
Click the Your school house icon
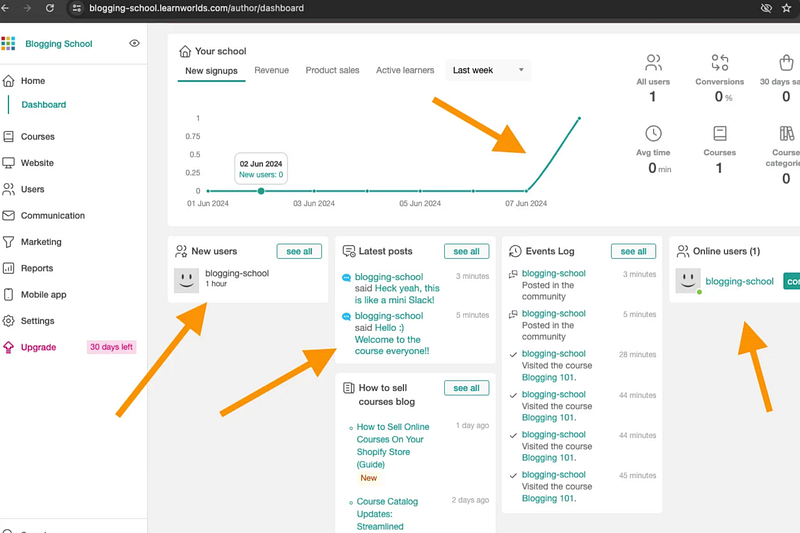coord(185,51)
